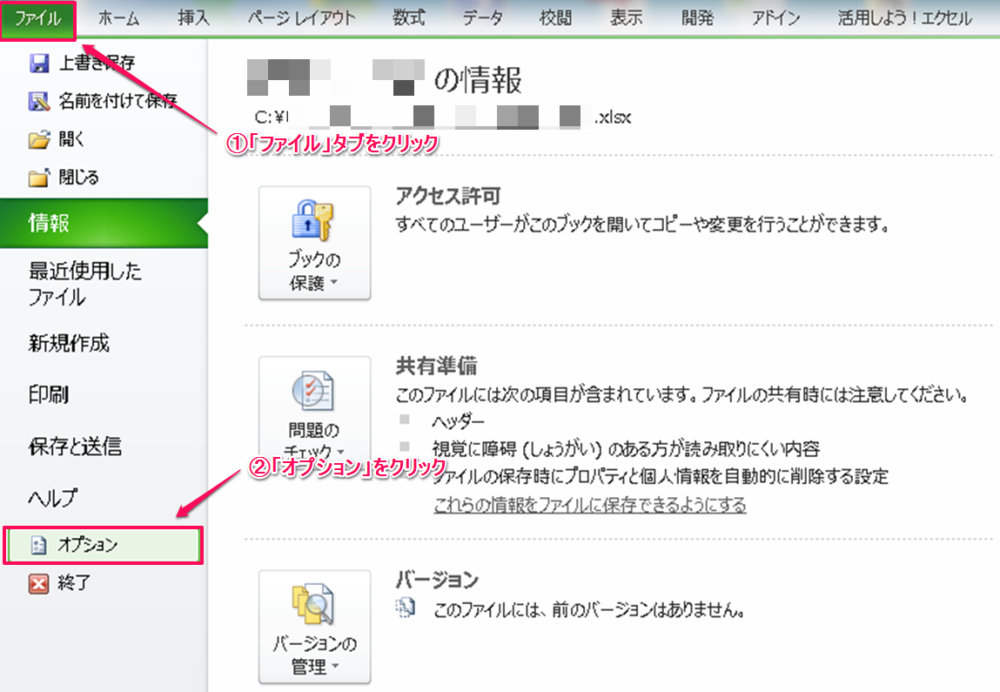Click これらの情報をファイルに保存できるようにする link
1000x692 pixels.
589,505
